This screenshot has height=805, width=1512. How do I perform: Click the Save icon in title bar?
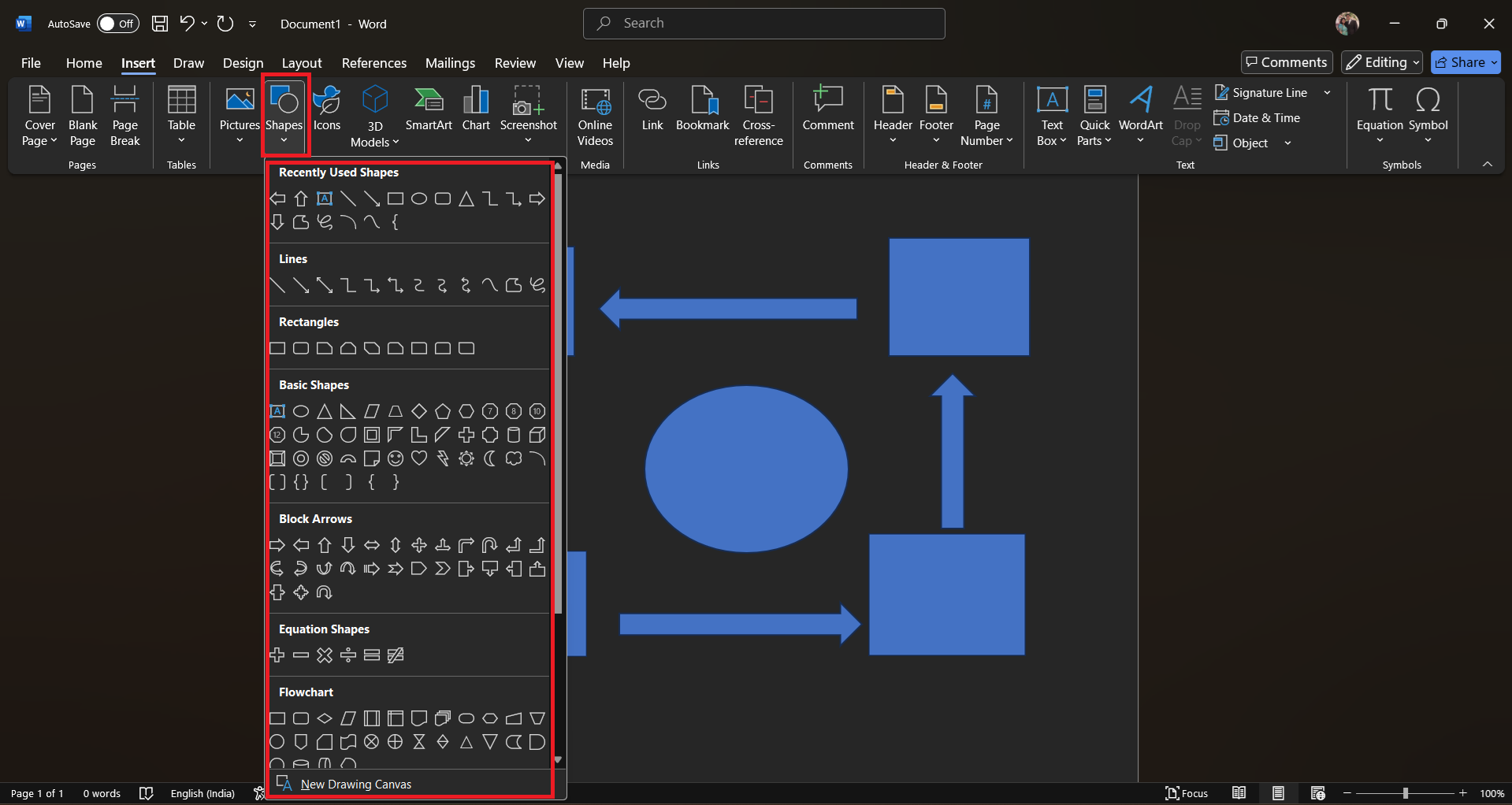[160, 24]
